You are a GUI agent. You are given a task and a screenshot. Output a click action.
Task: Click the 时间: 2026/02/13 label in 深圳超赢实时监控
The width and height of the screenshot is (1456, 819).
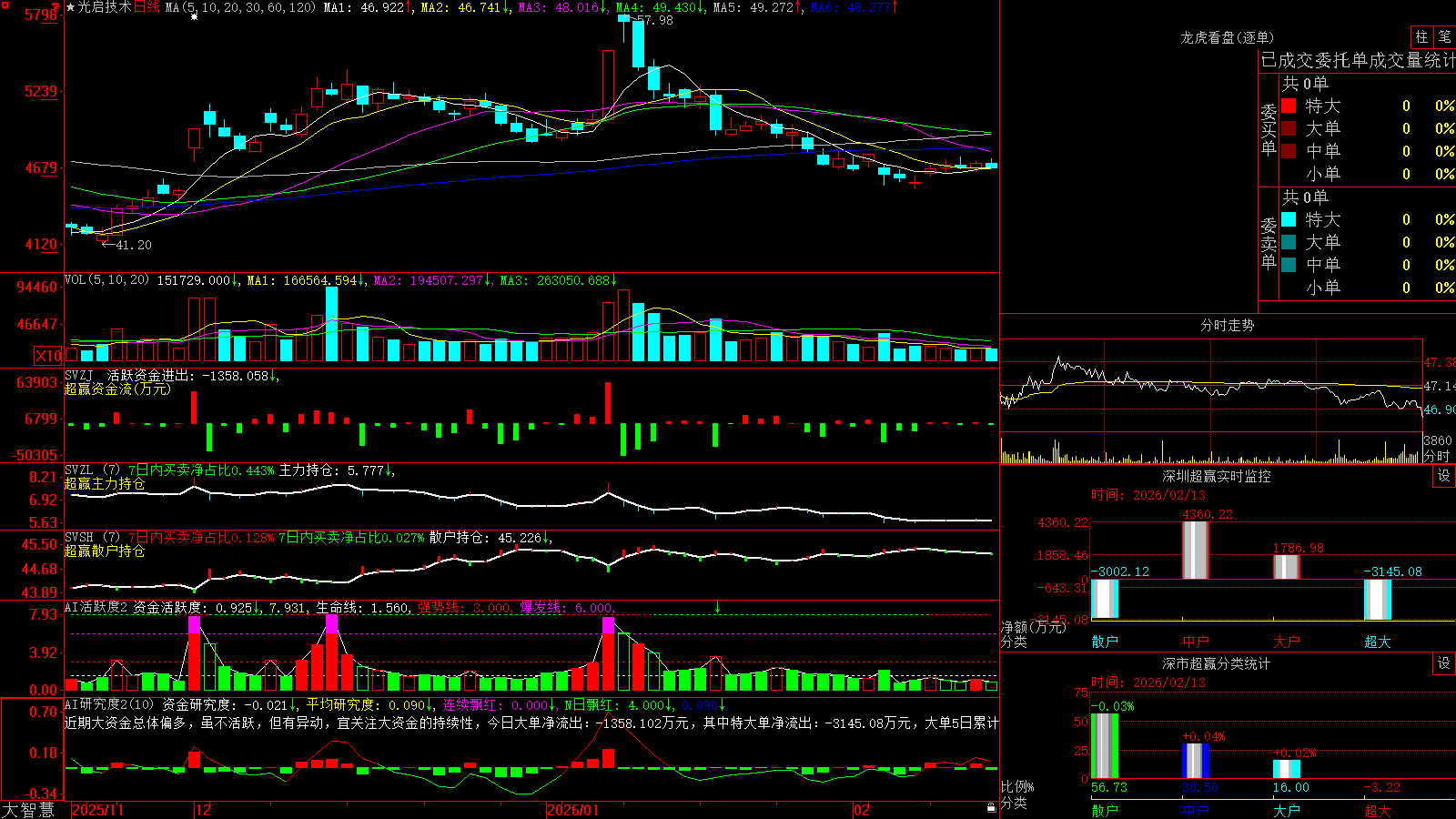(1148, 495)
